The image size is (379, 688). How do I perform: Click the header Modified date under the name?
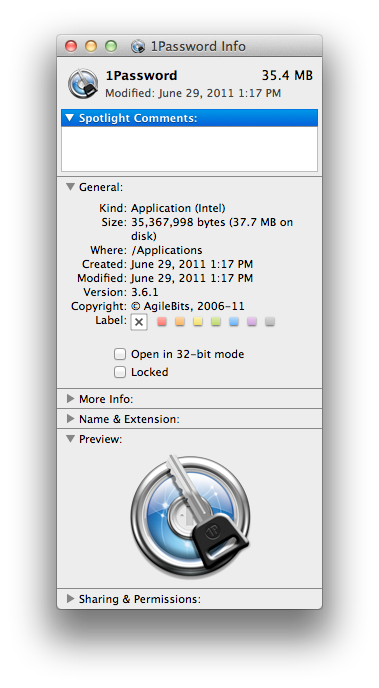tap(193, 93)
